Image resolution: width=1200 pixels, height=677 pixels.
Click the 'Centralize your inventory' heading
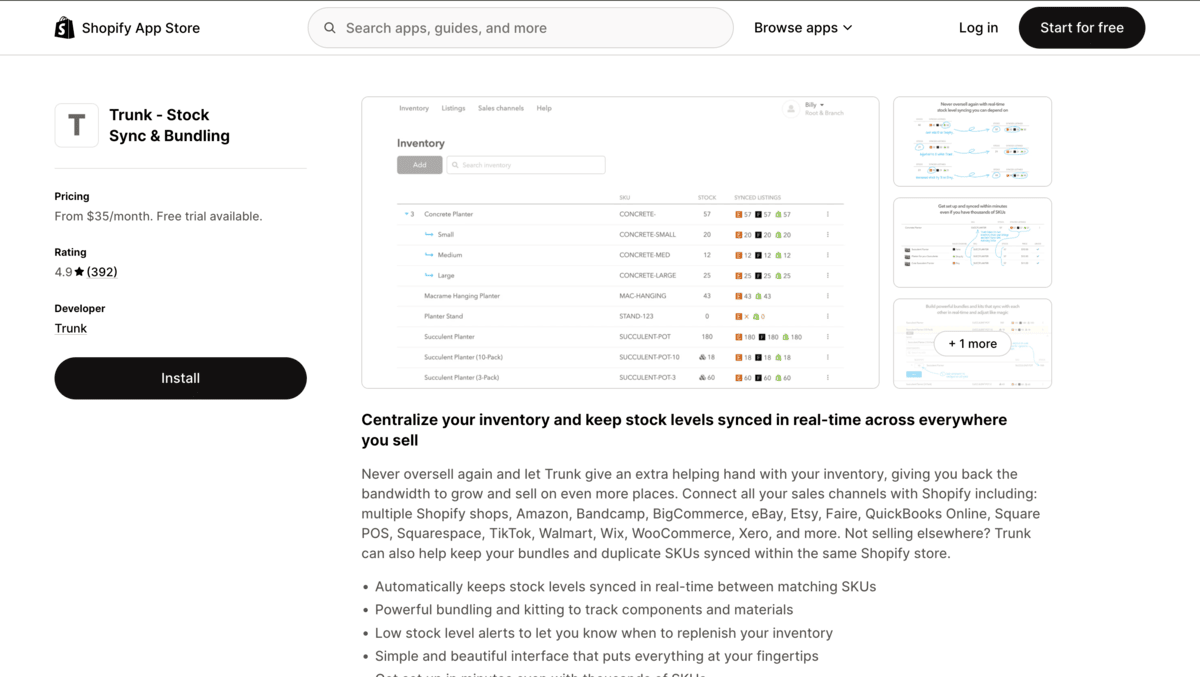(684, 430)
